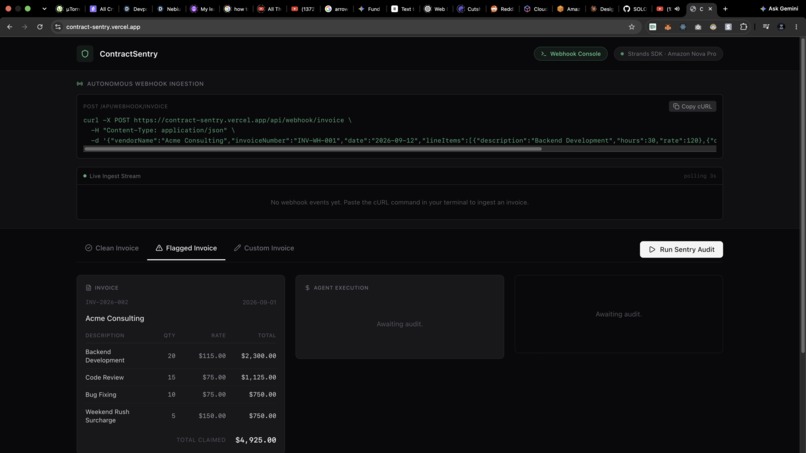Switch to the Reddit tab
Viewport: 806px width, 453px height.
pyautogui.click(x=502, y=9)
